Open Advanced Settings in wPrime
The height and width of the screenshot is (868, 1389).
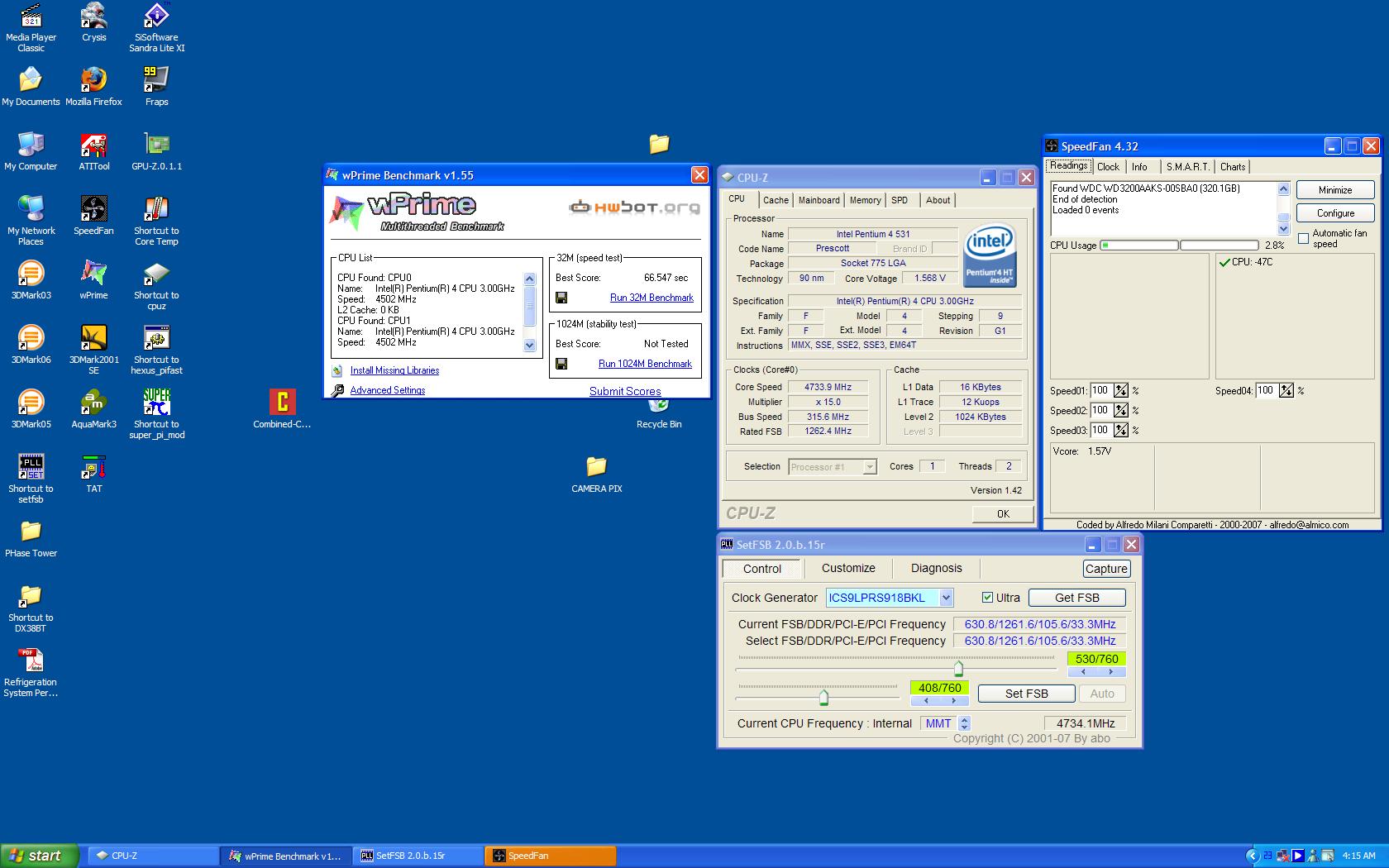[x=388, y=390]
